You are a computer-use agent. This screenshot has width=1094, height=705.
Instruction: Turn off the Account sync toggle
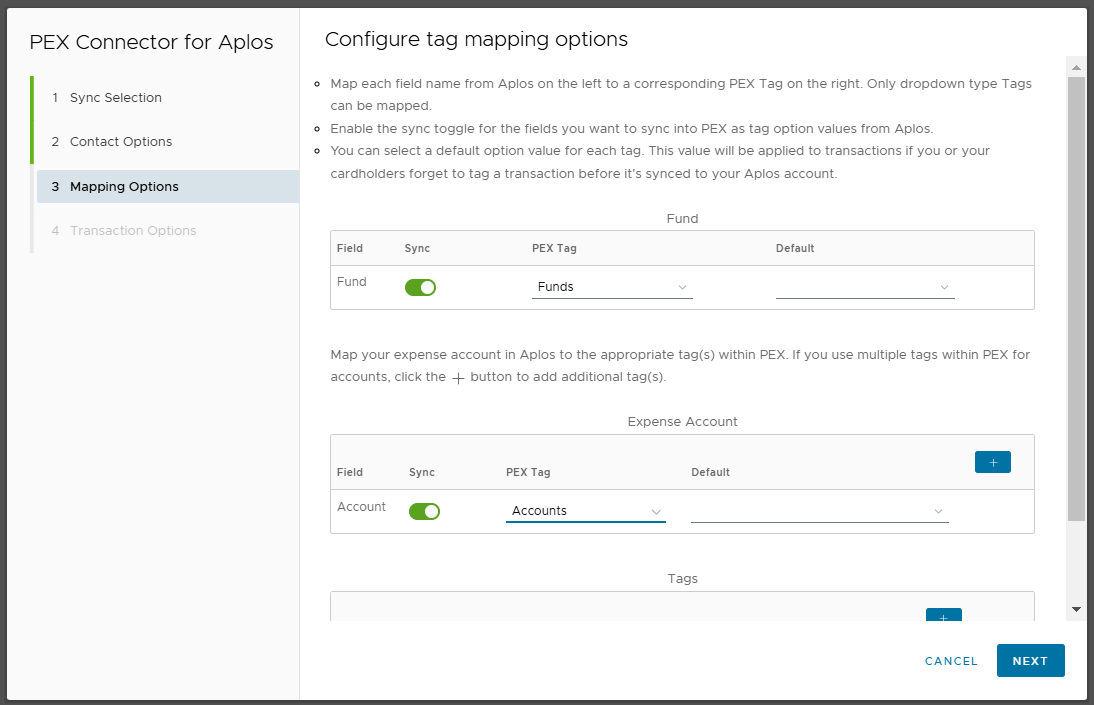(x=424, y=511)
